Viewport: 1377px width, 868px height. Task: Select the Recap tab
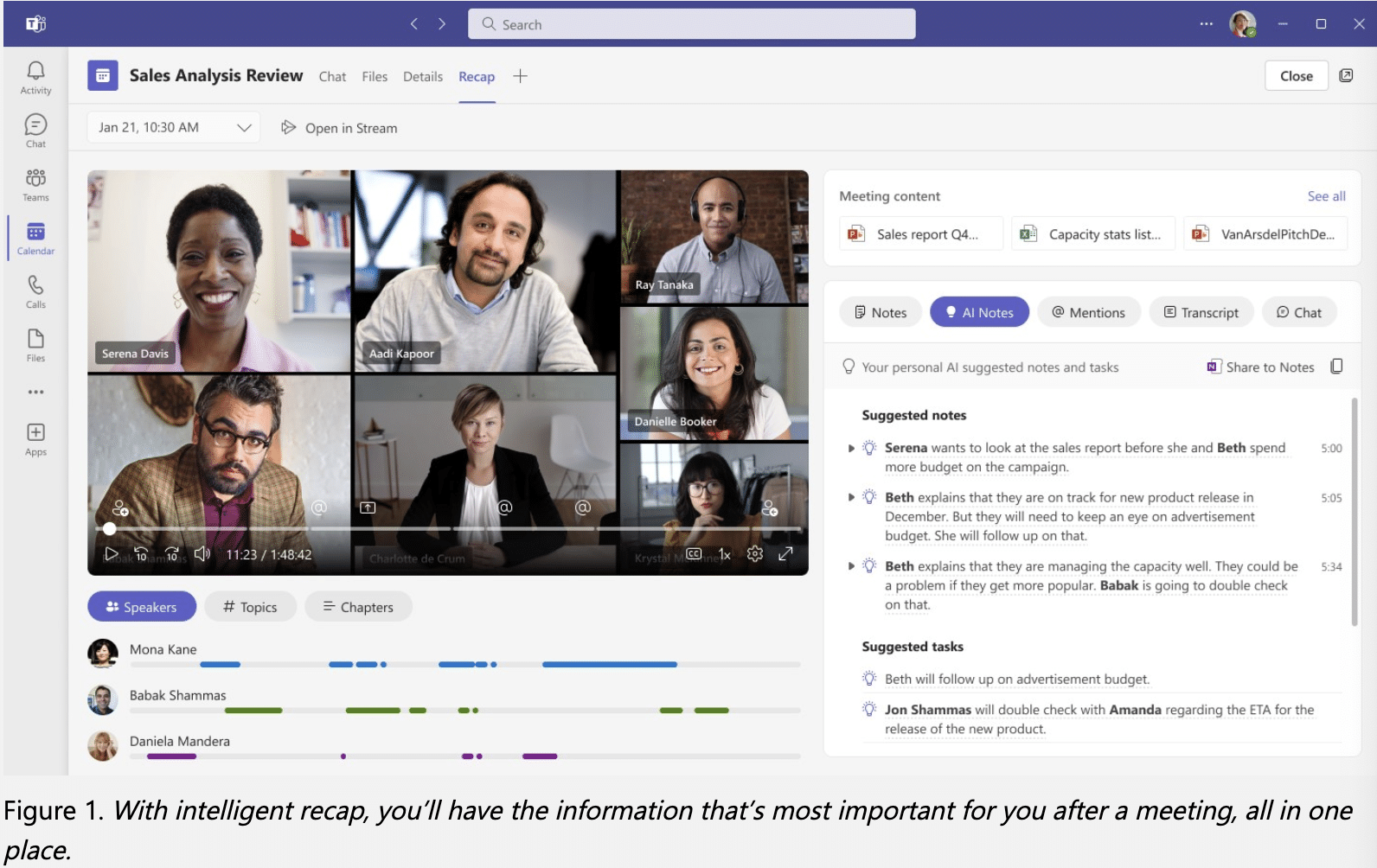click(x=477, y=77)
